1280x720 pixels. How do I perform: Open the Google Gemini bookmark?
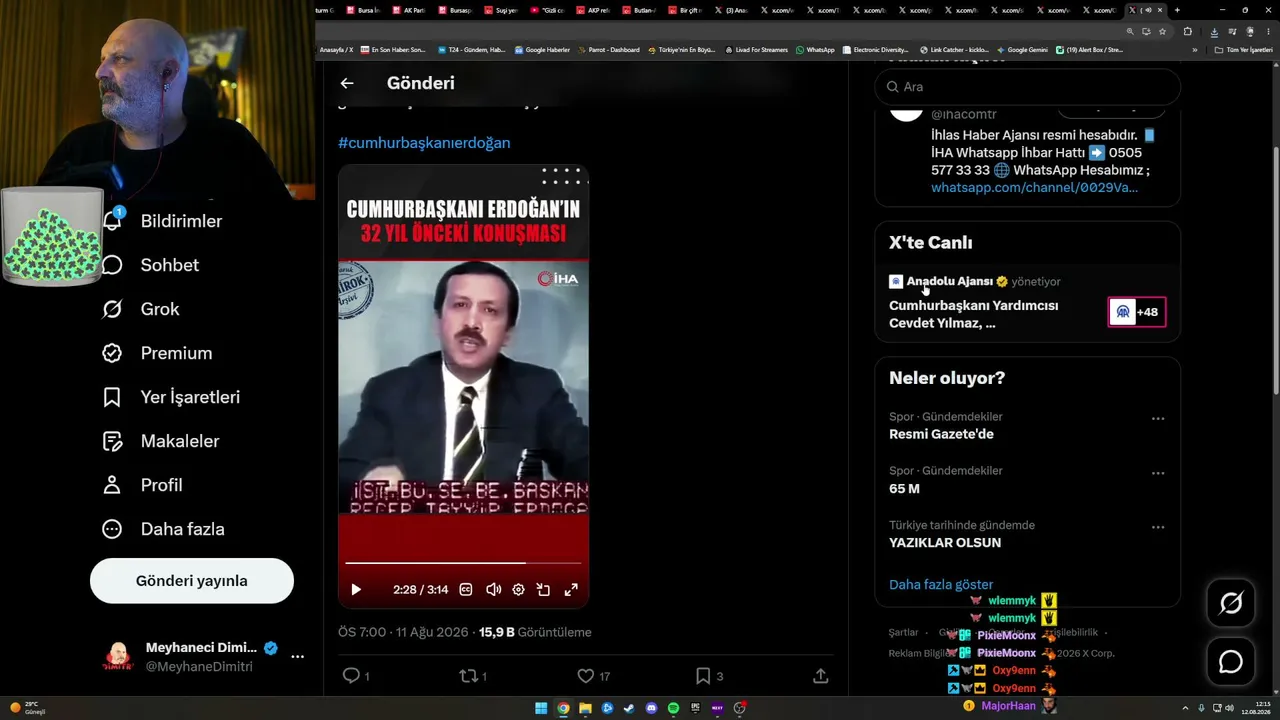tap(1023, 49)
